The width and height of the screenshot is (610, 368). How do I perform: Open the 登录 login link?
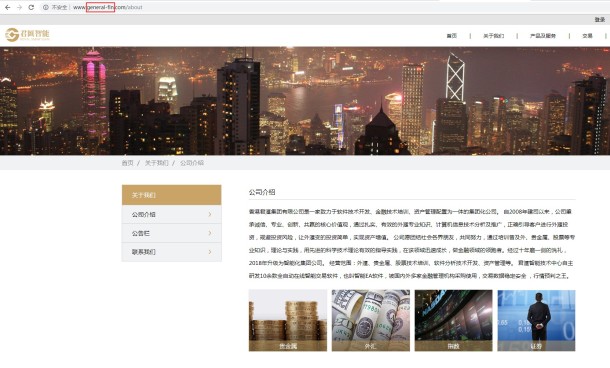599,19
